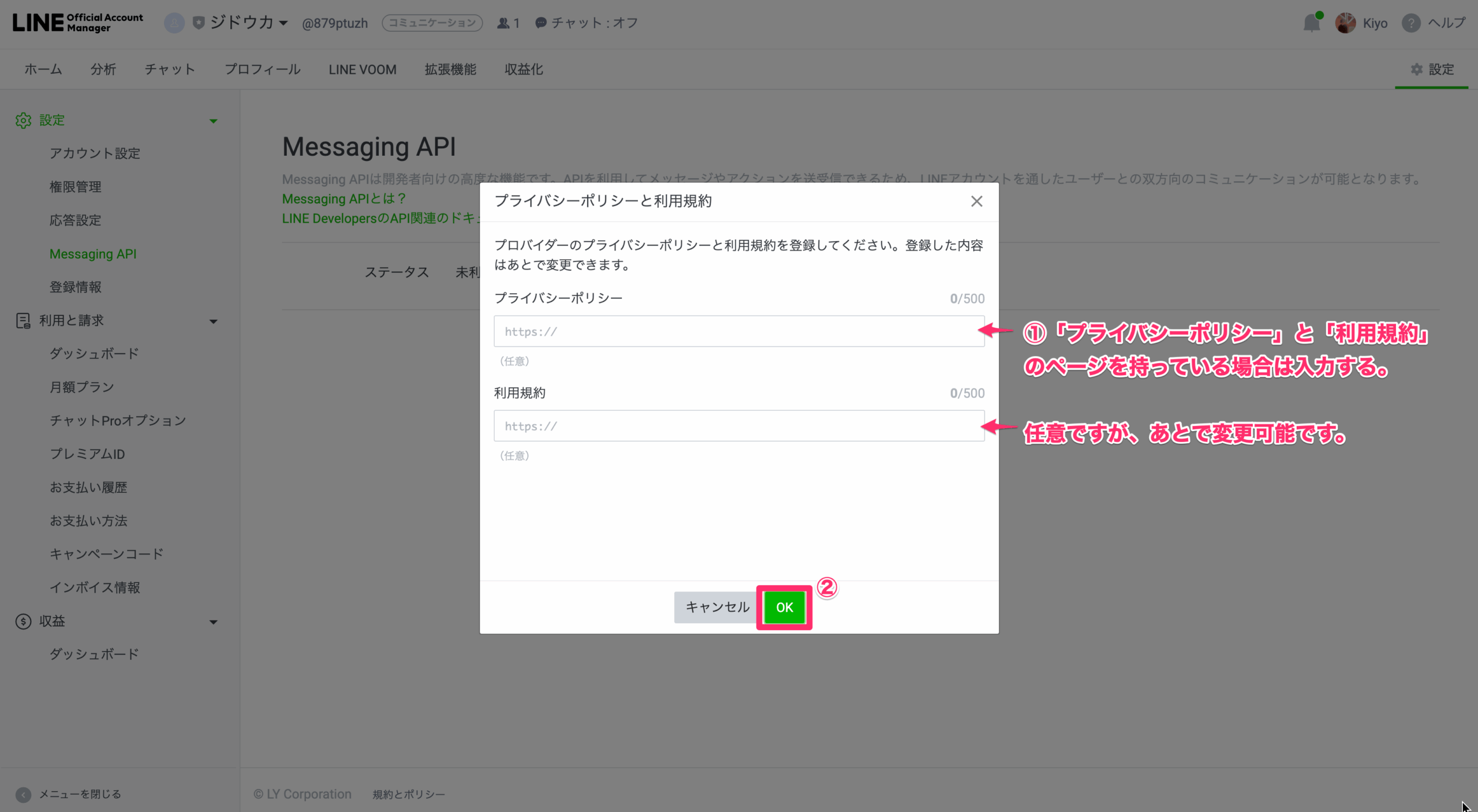Open キャンペーンコード in the sidebar

click(107, 554)
